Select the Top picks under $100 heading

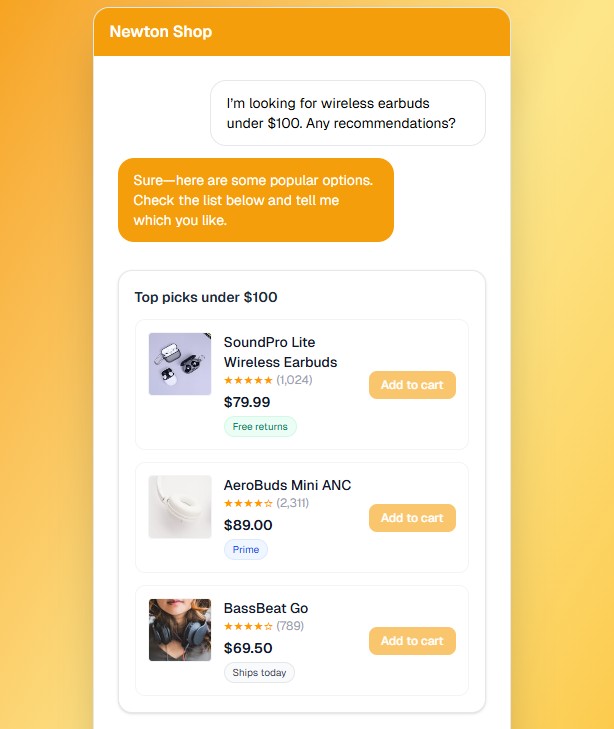coord(206,297)
